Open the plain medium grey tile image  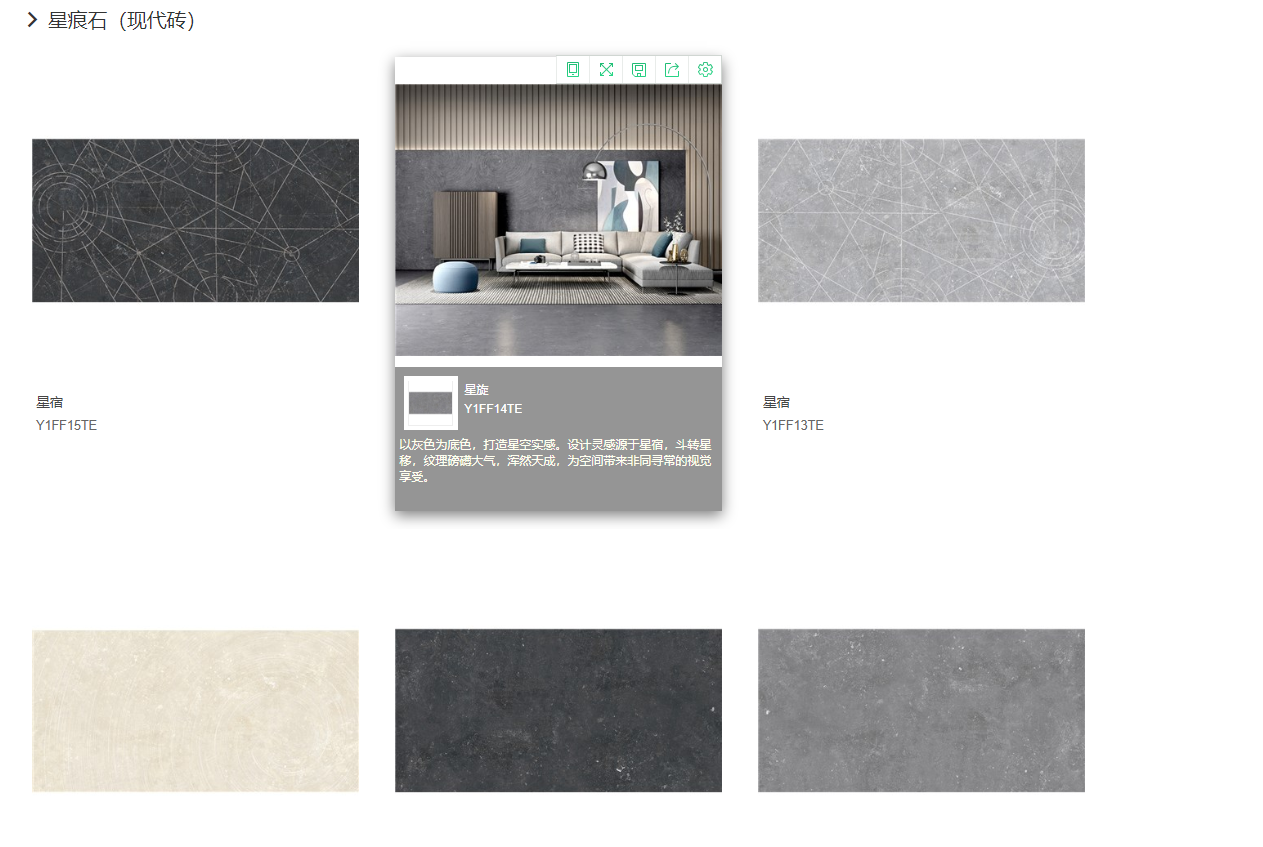tap(921, 711)
